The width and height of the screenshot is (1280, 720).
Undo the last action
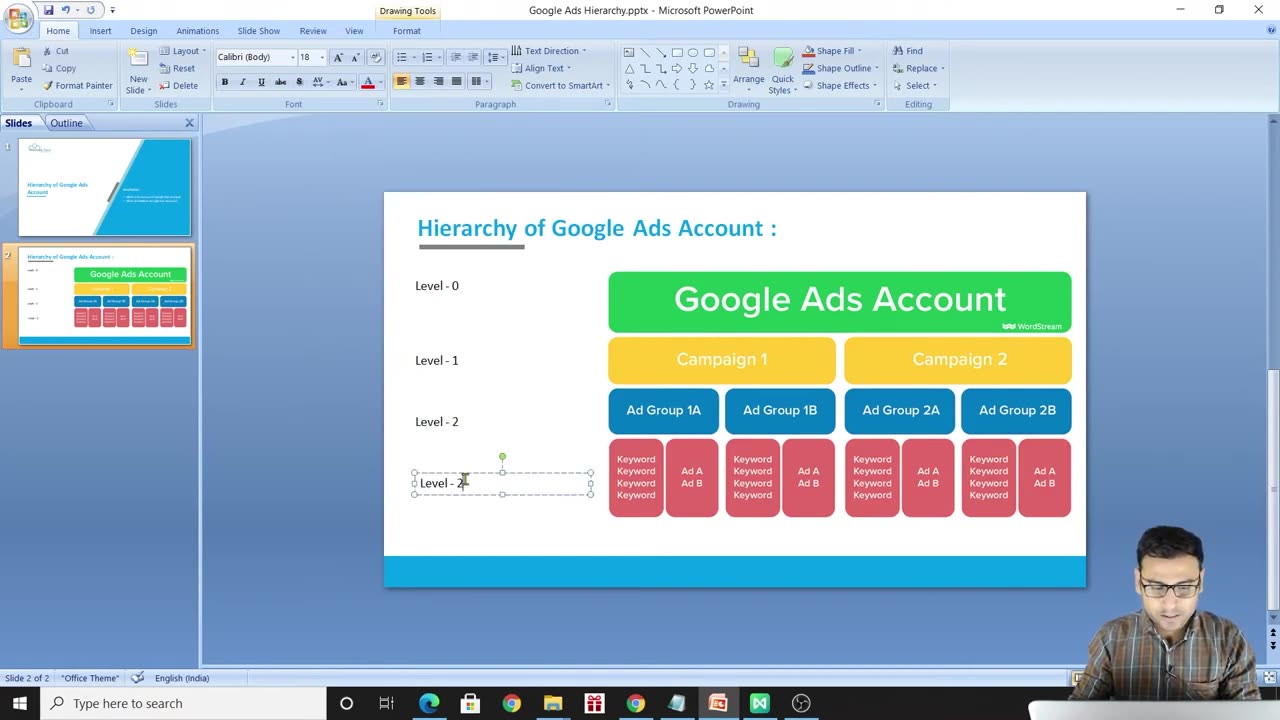66,10
